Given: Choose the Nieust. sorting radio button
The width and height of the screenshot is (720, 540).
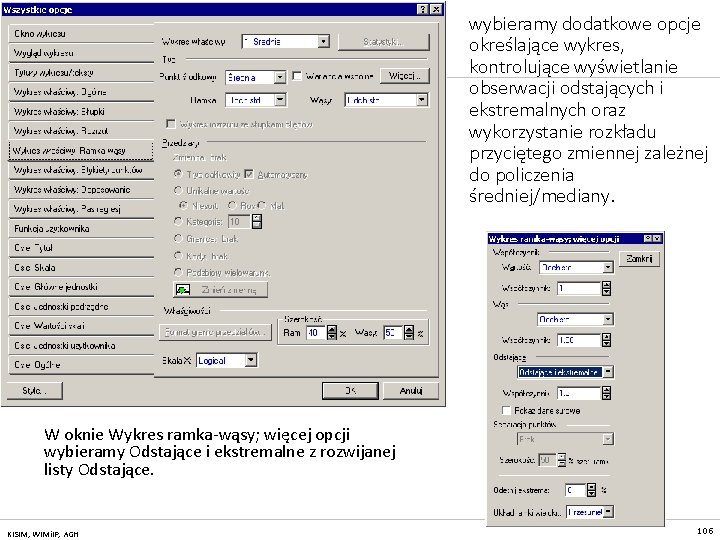Looking at the screenshot, I should coord(184,205).
